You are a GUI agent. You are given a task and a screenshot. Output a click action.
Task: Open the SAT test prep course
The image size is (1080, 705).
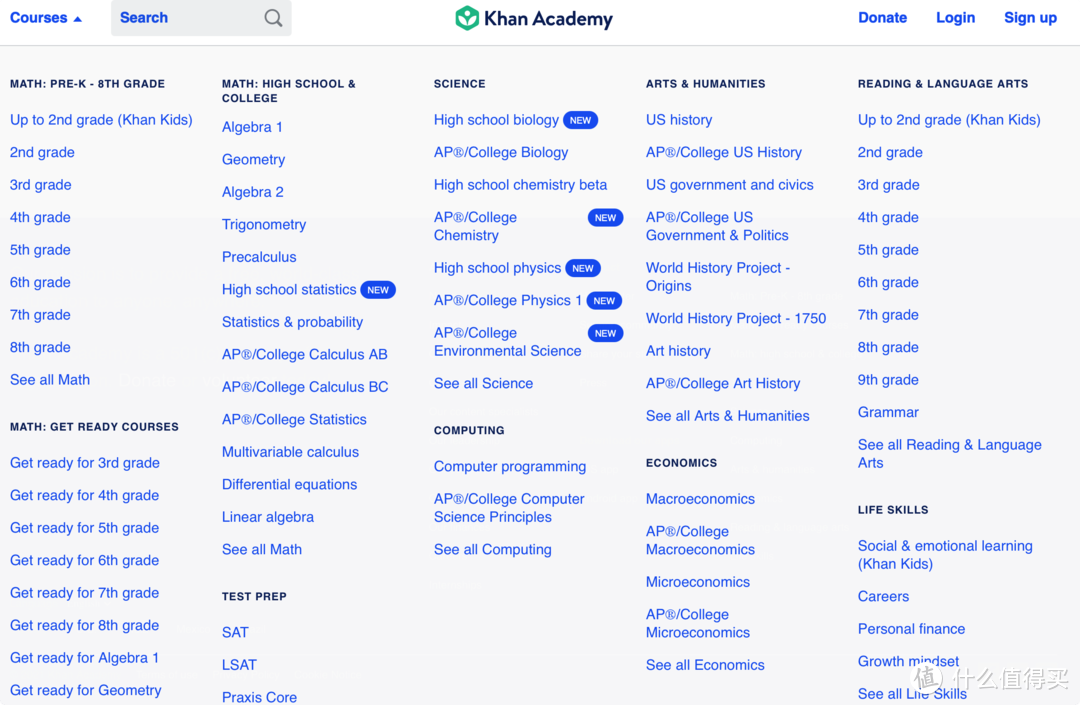coord(235,633)
